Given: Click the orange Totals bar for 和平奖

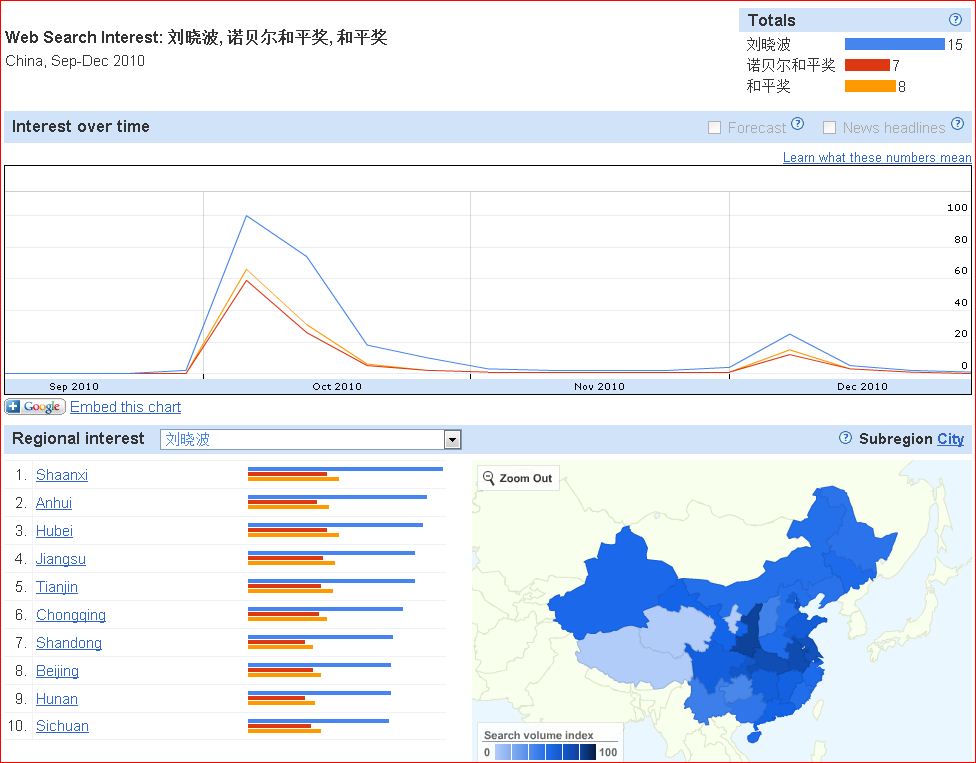Looking at the screenshot, I should point(870,86).
